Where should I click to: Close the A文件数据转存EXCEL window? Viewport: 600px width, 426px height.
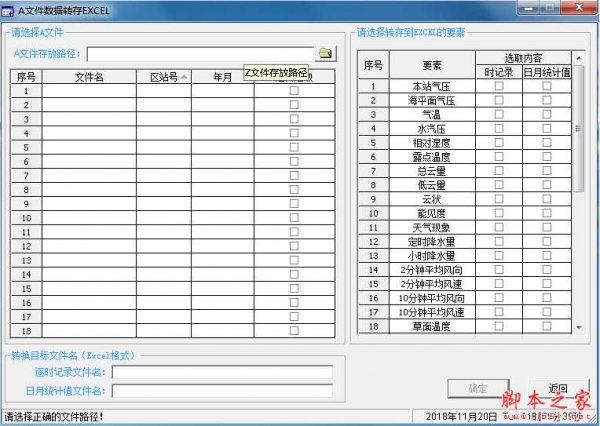click(579, 7)
